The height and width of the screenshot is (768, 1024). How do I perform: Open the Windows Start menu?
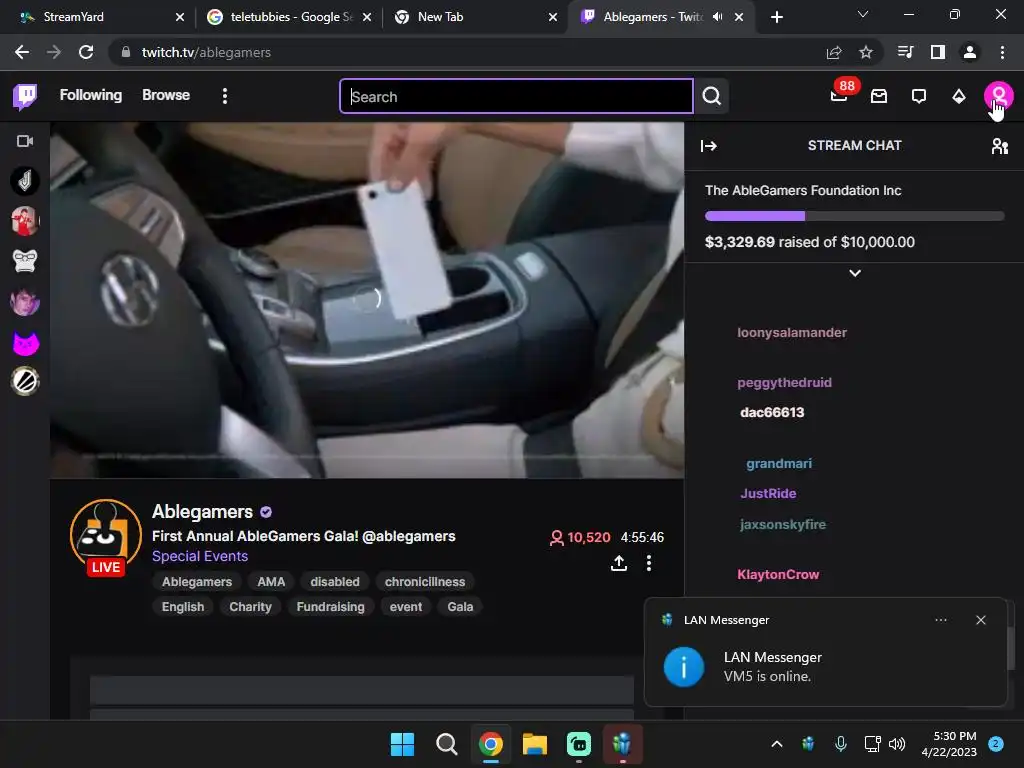point(402,744)
